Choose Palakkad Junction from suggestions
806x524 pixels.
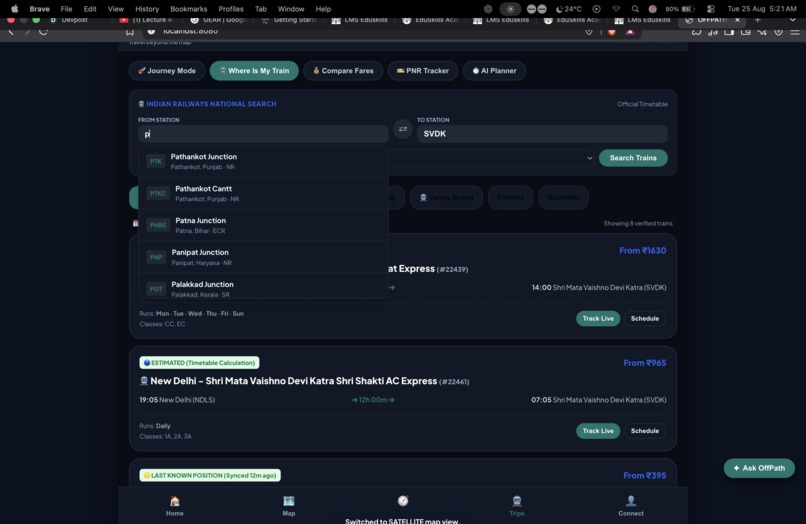click(263, 286)
